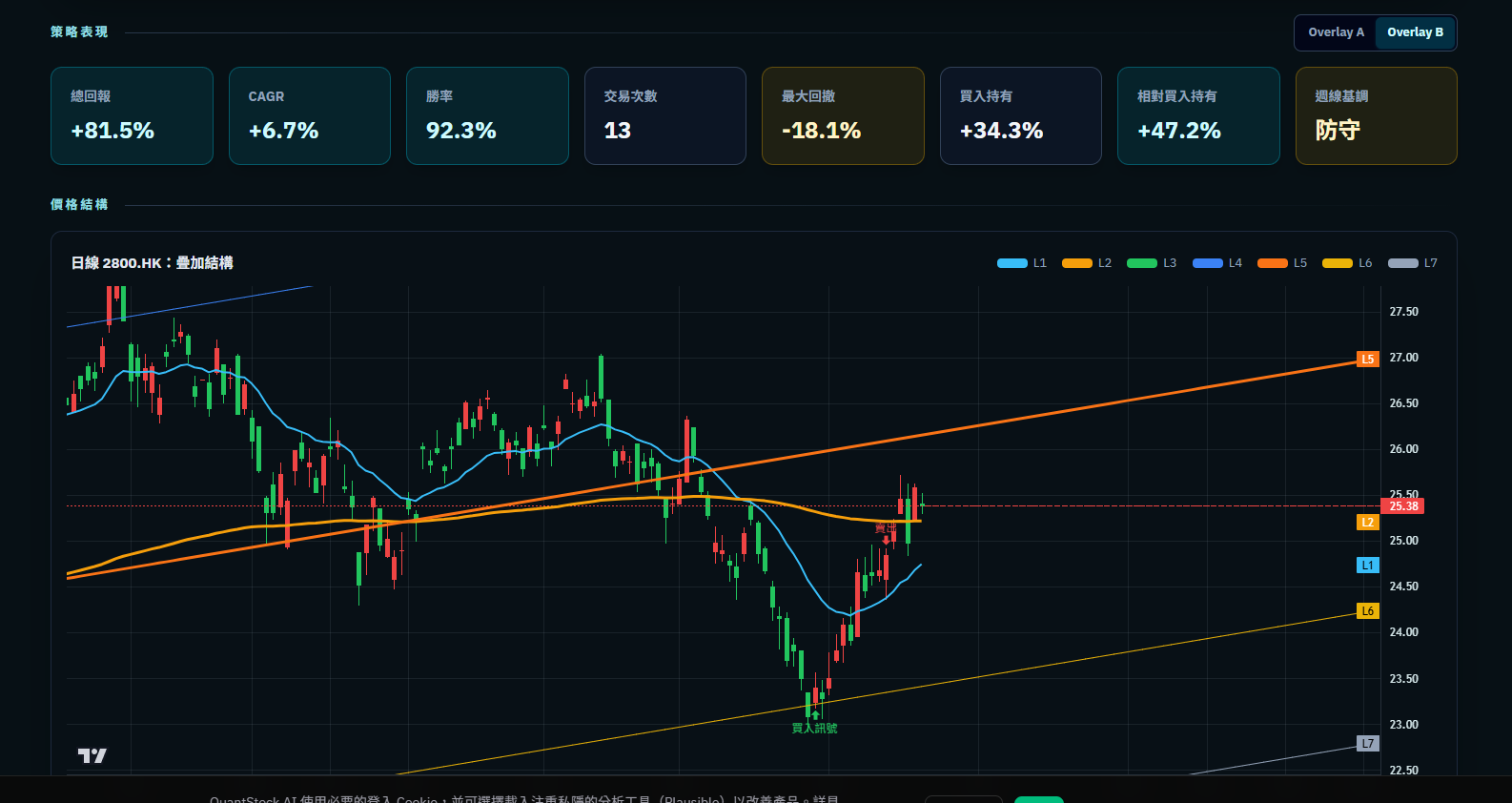Image resolution: width=1512 pixels, height=803 pixels.
Task: Select the Overlay B tab
Action: point(1415,32)
